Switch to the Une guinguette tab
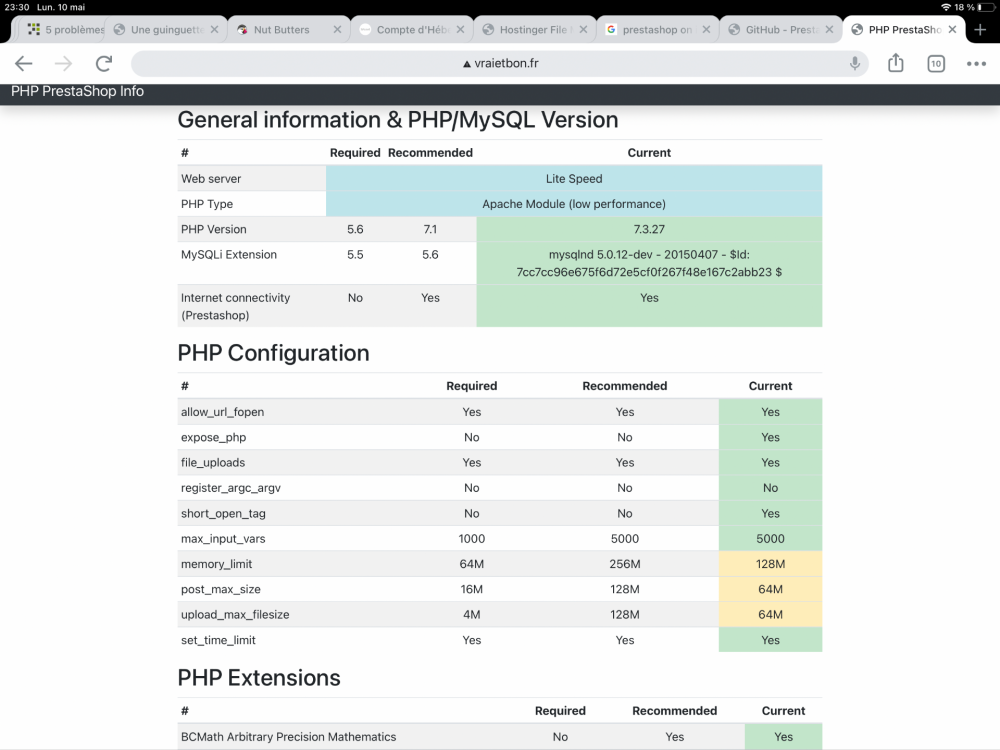This screenshot has height=750, width=1000. pos(165,30)
